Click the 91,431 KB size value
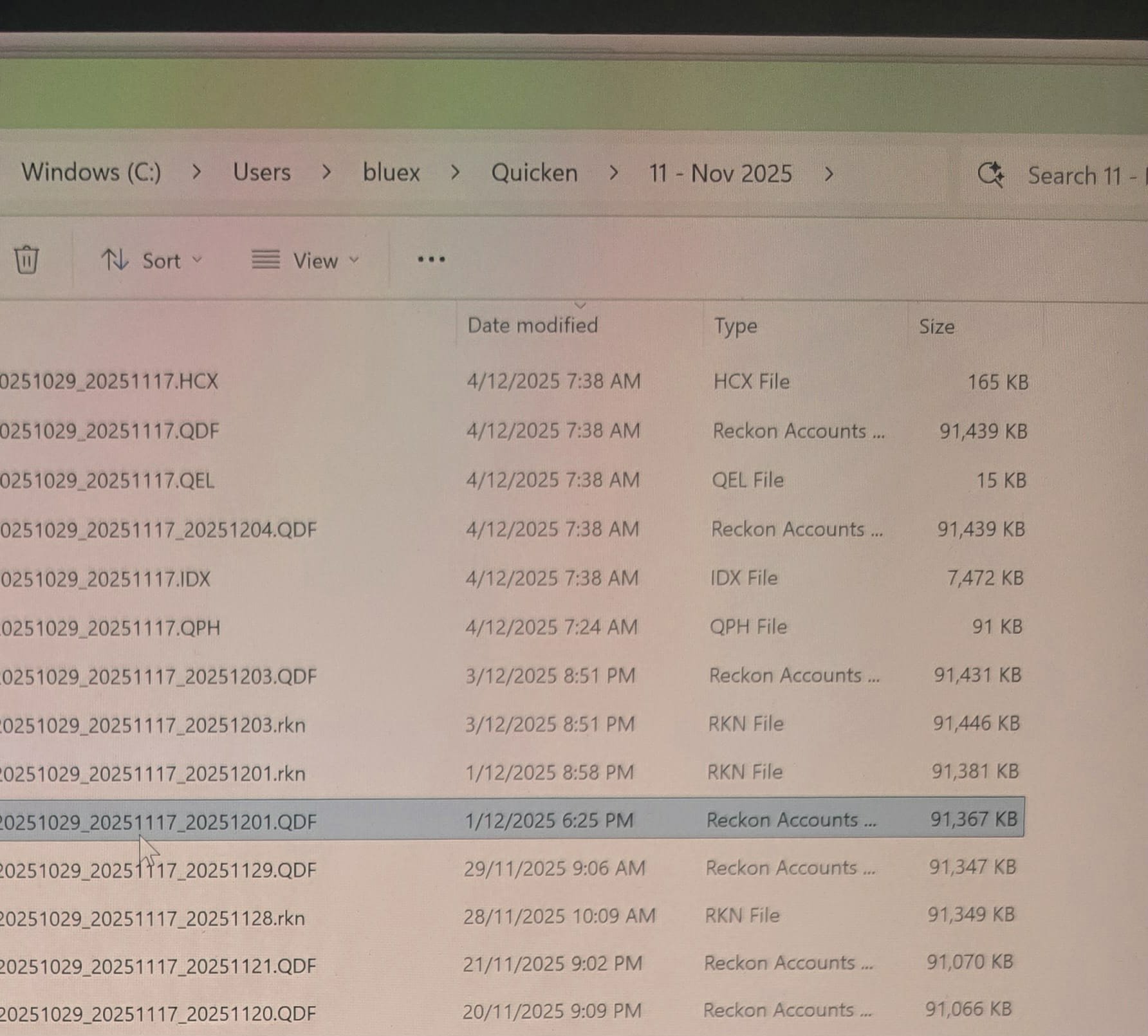This screenshot has height=1036, width=1148. coord(978,675)
